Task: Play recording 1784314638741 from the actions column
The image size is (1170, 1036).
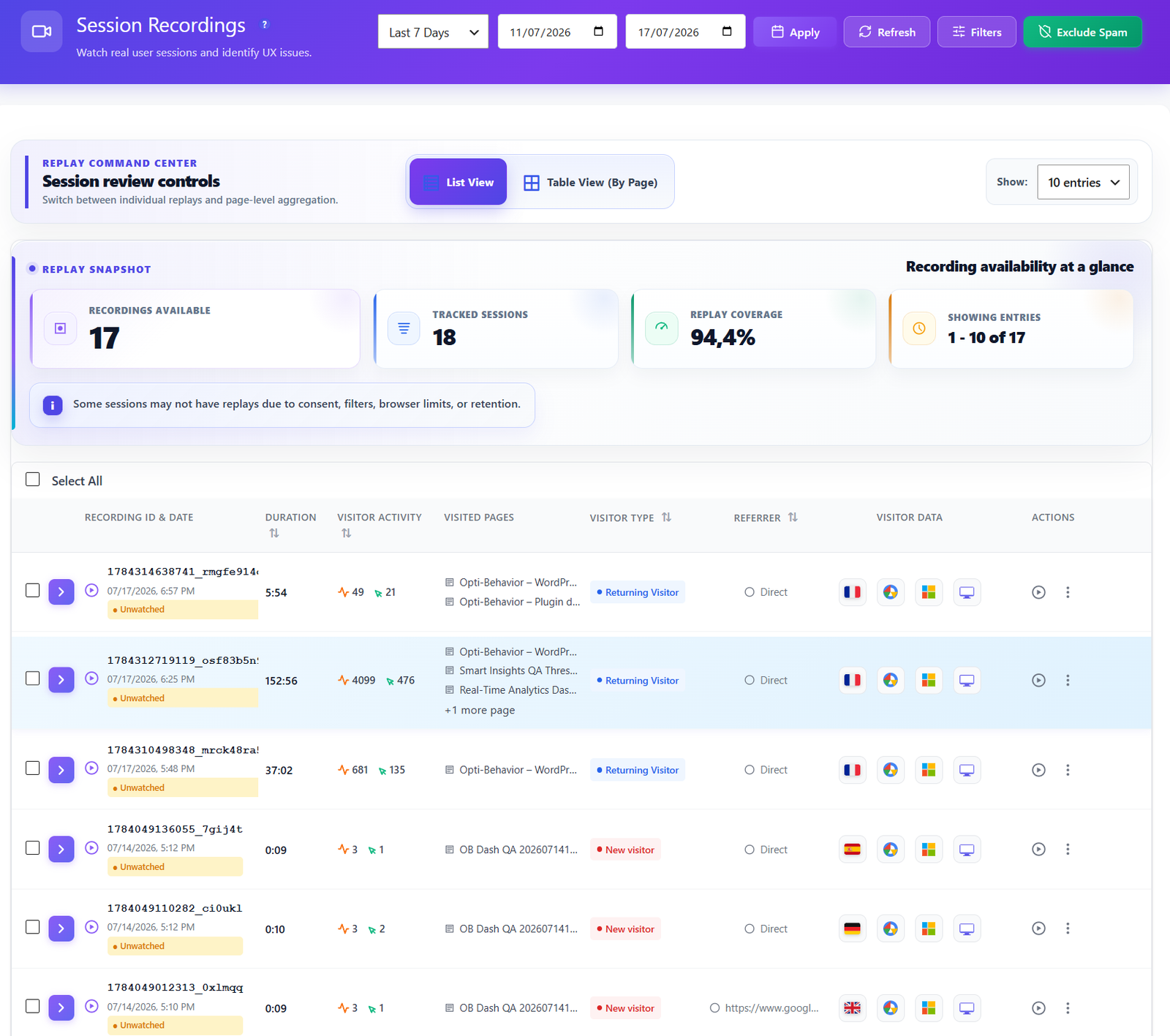Action: point(1038,592)
